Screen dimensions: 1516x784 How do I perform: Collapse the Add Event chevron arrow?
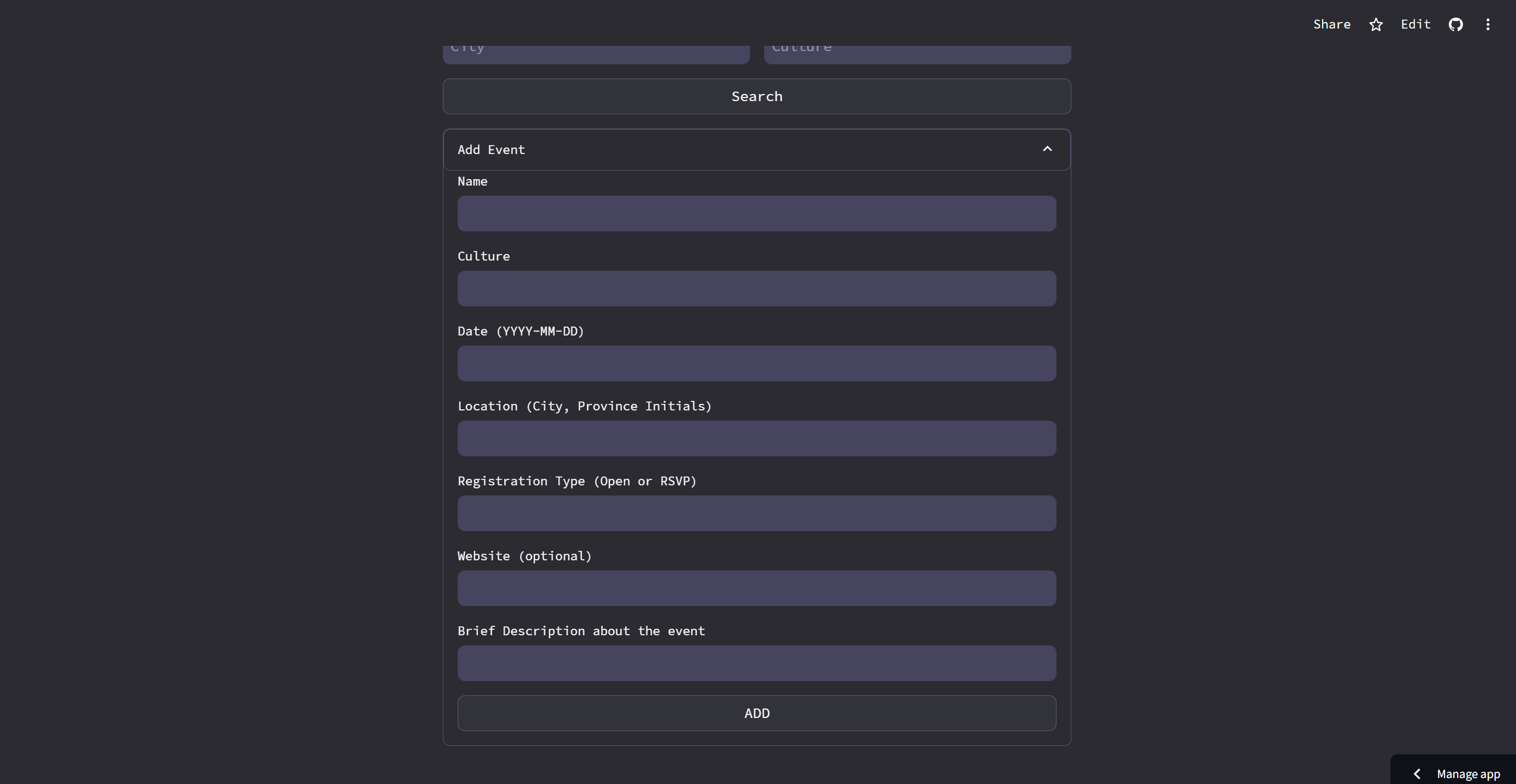(x=1047, y=149)
